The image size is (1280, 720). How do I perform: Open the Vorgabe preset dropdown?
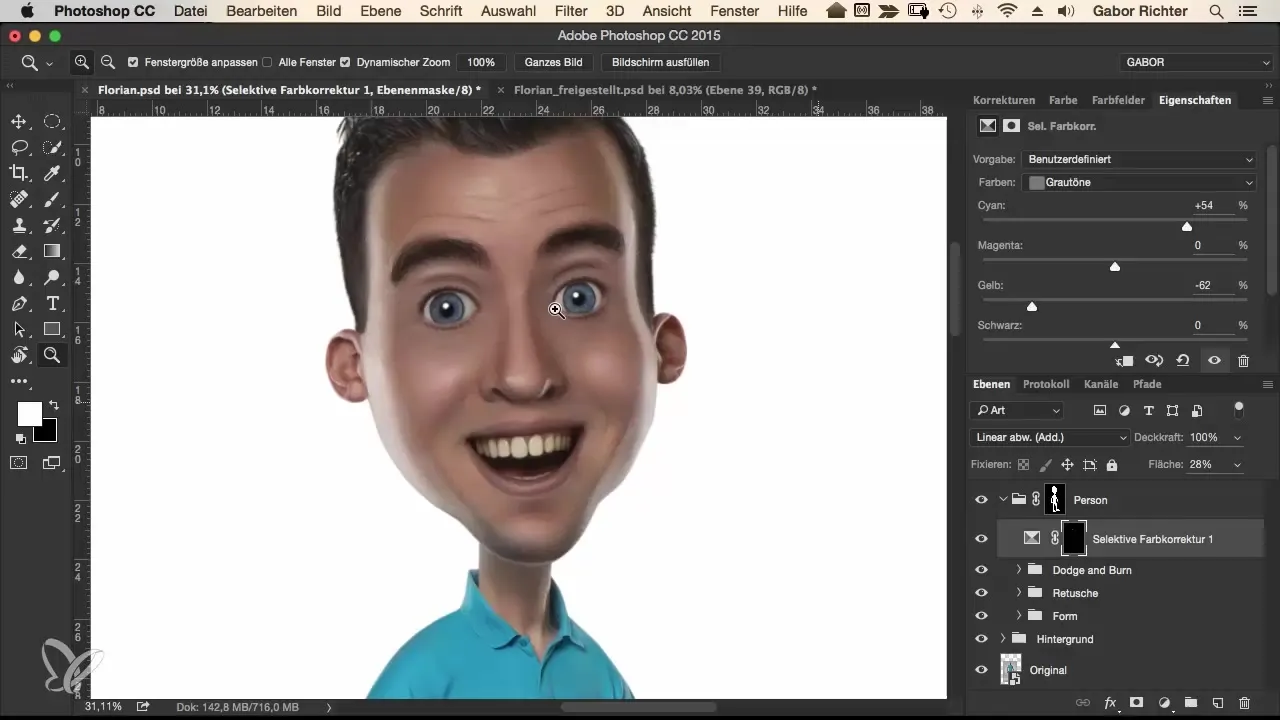1139,159
